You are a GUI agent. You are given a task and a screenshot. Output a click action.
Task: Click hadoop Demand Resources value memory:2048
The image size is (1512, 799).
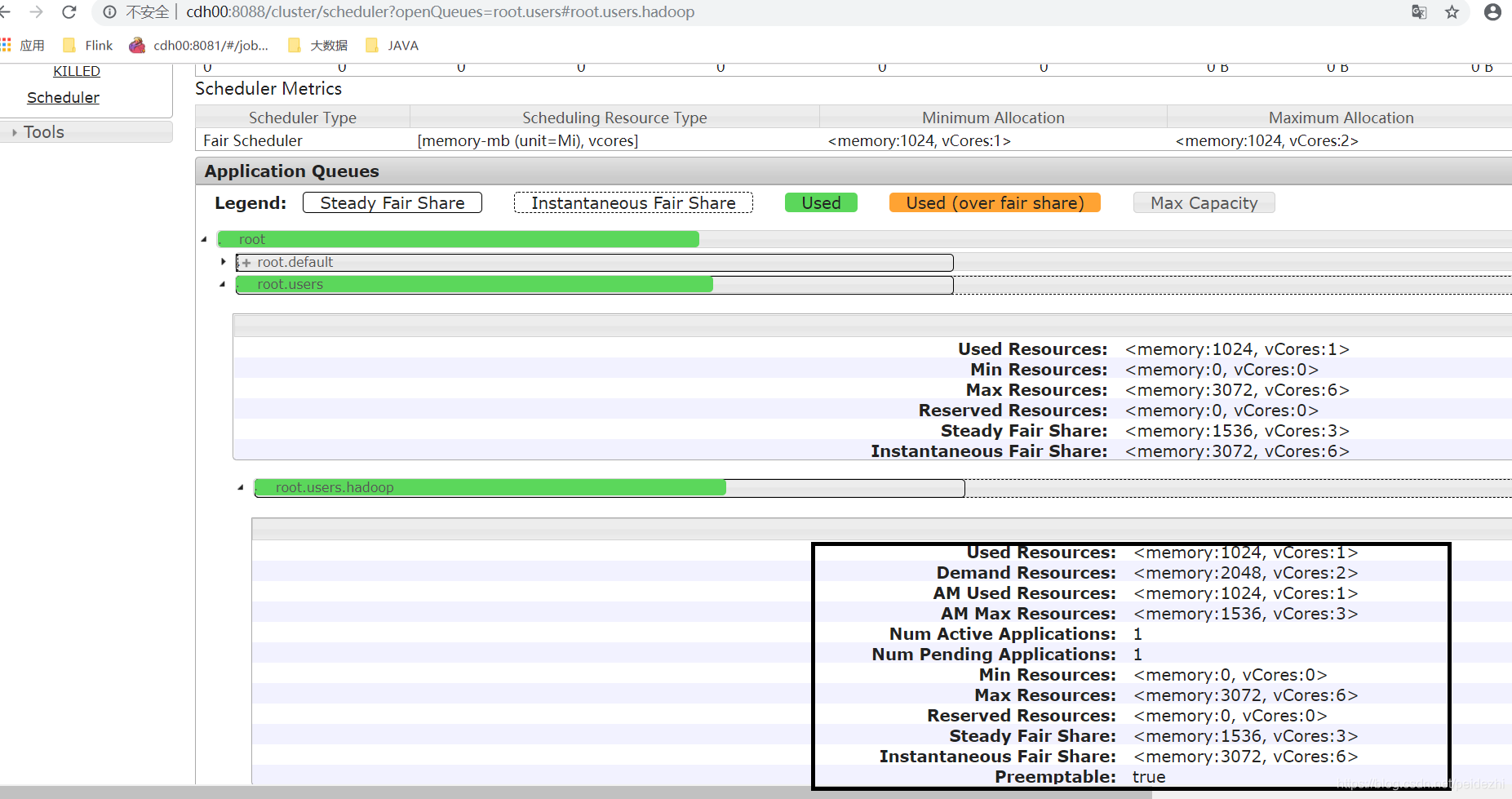(1246, 573)
